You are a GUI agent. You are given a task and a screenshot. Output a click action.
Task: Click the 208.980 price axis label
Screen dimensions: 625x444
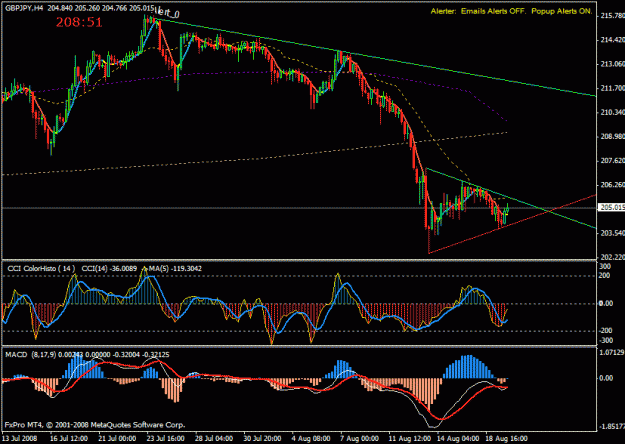pos(612,137)
